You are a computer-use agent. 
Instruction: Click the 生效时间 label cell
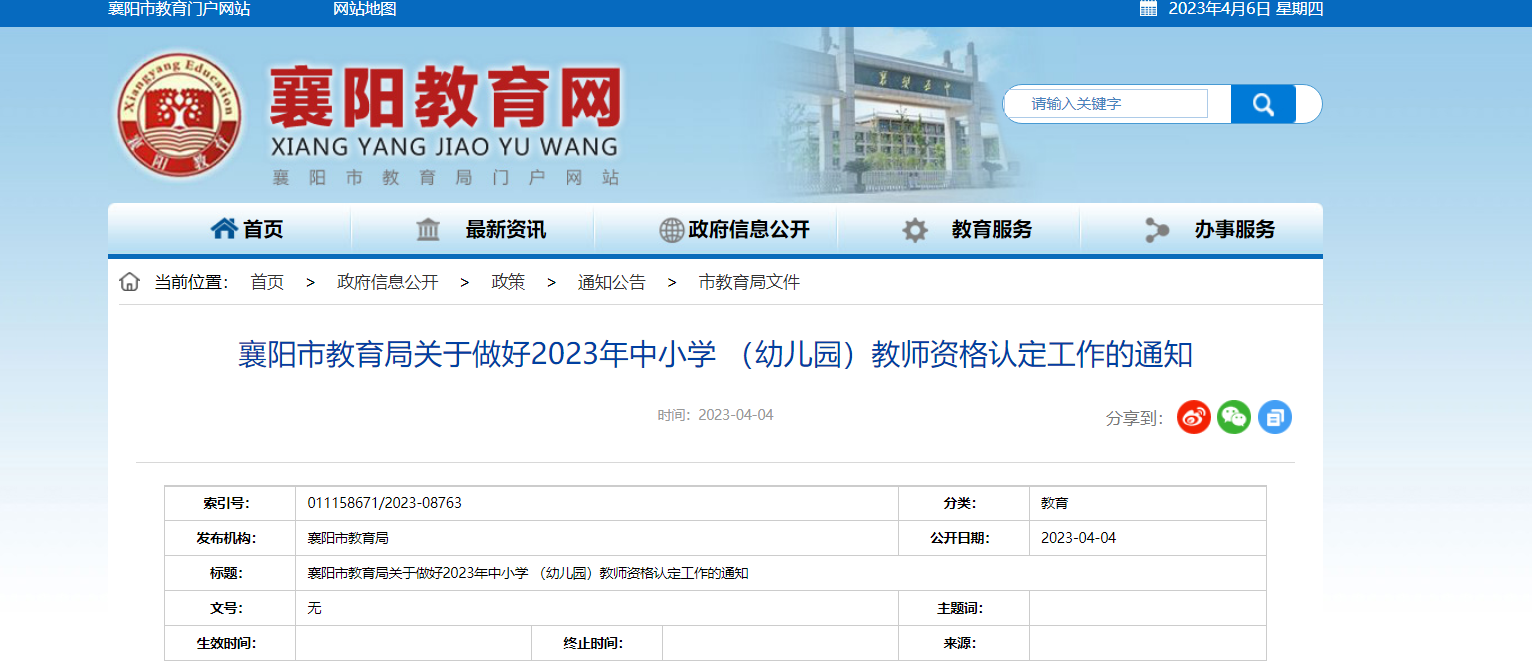(x=230, y=643)
